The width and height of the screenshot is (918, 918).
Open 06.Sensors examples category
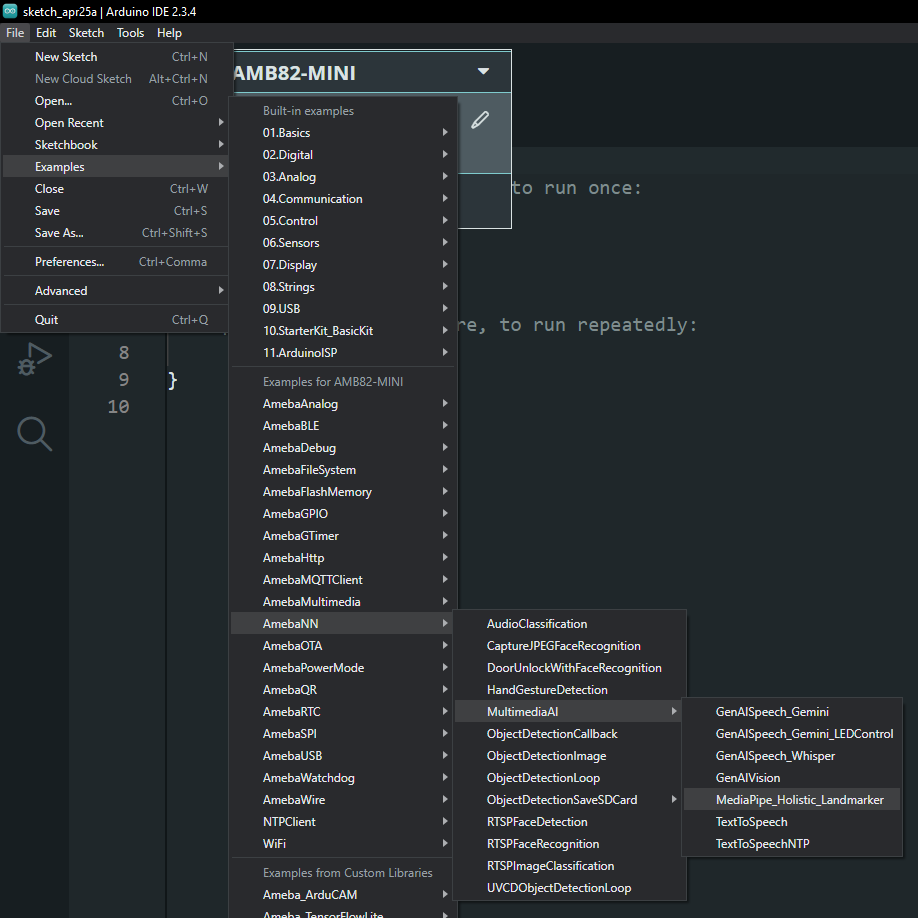pos(342,243)
